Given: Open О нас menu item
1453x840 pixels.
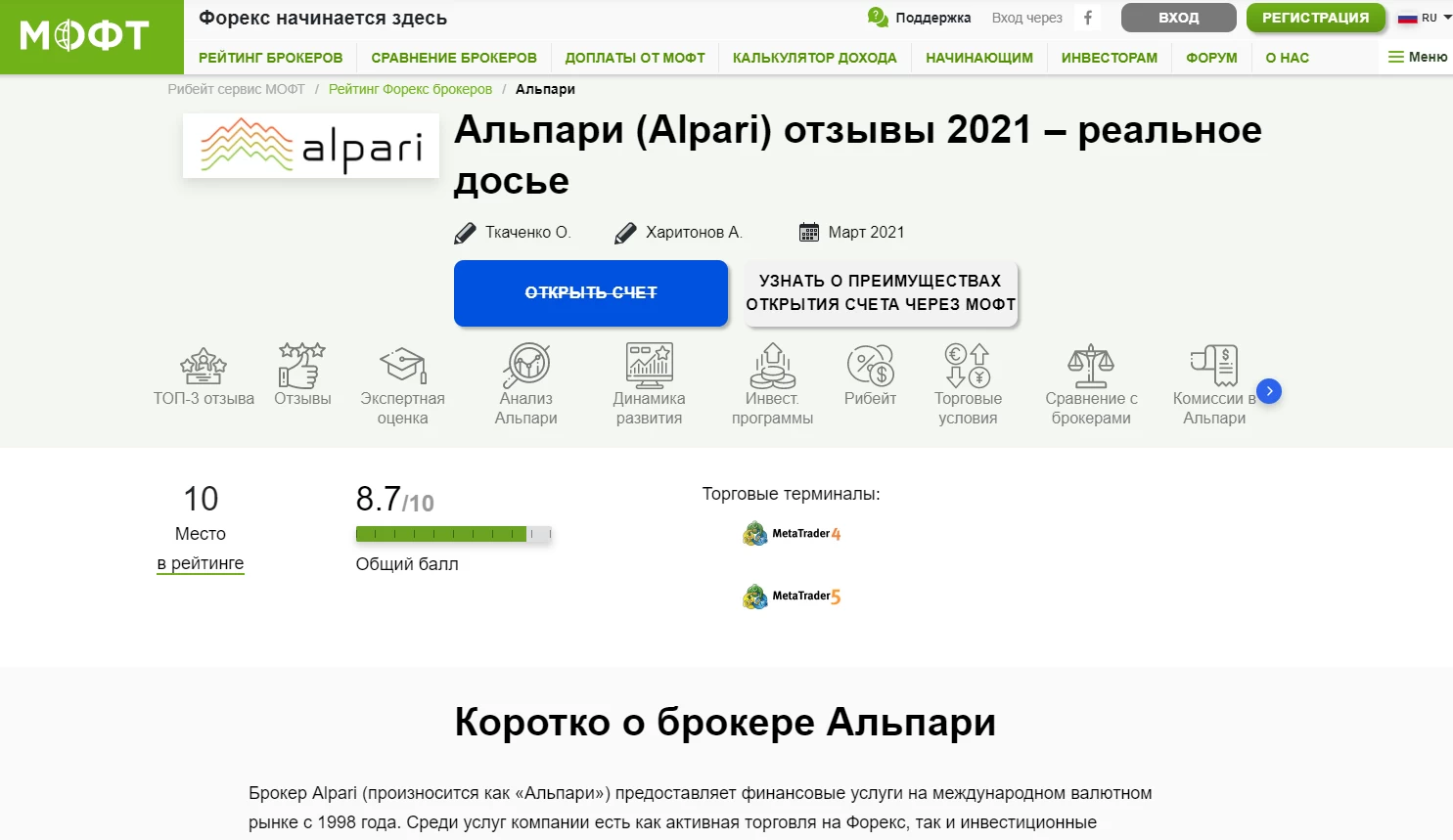Looking at the screenshot, I should (x=1288, y=58).
